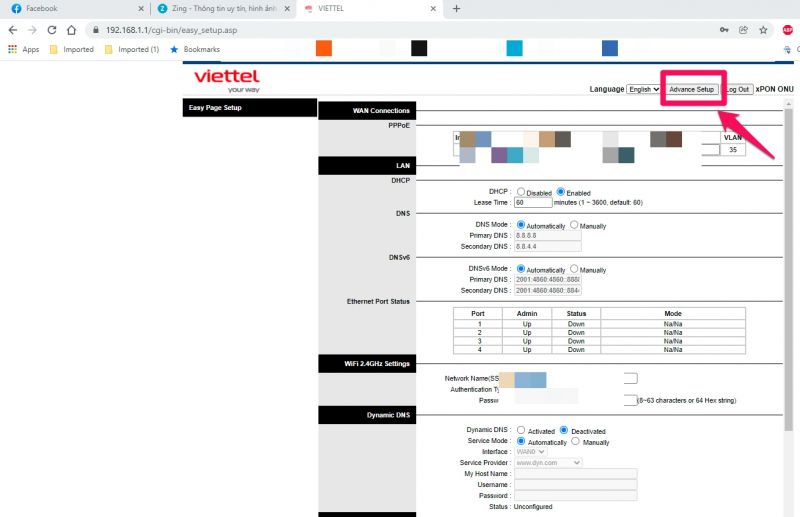
Task: Click the site security lock icon
Action: pyautogui.click(x=95, y=30)
